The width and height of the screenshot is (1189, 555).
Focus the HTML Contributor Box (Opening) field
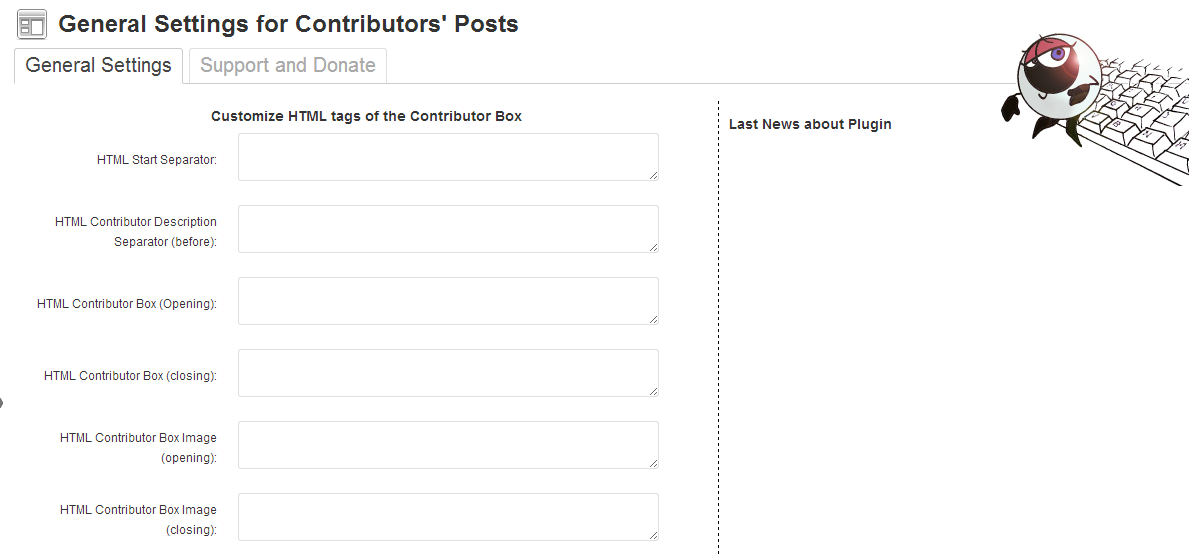(x=447, y=301)
